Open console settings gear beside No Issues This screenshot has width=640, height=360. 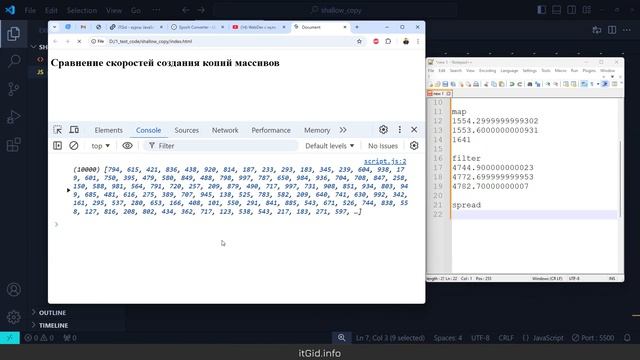(414, 145)
